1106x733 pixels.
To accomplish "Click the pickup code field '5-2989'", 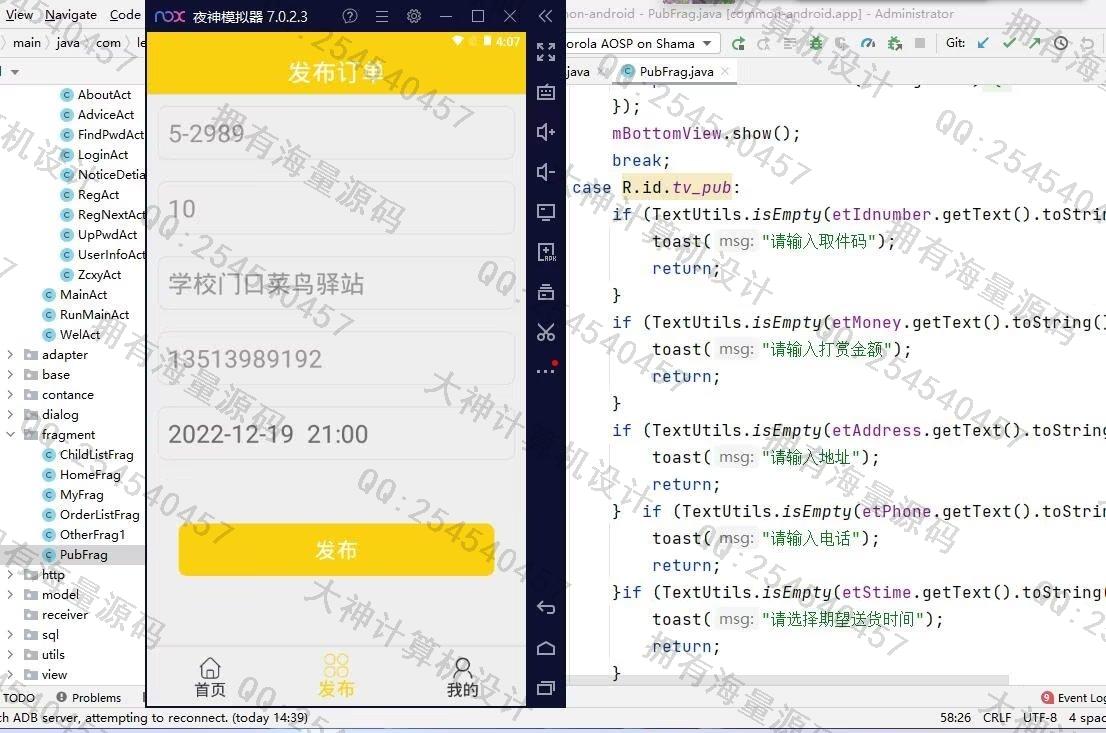I will pyautogui.click(x=336, y=133).
